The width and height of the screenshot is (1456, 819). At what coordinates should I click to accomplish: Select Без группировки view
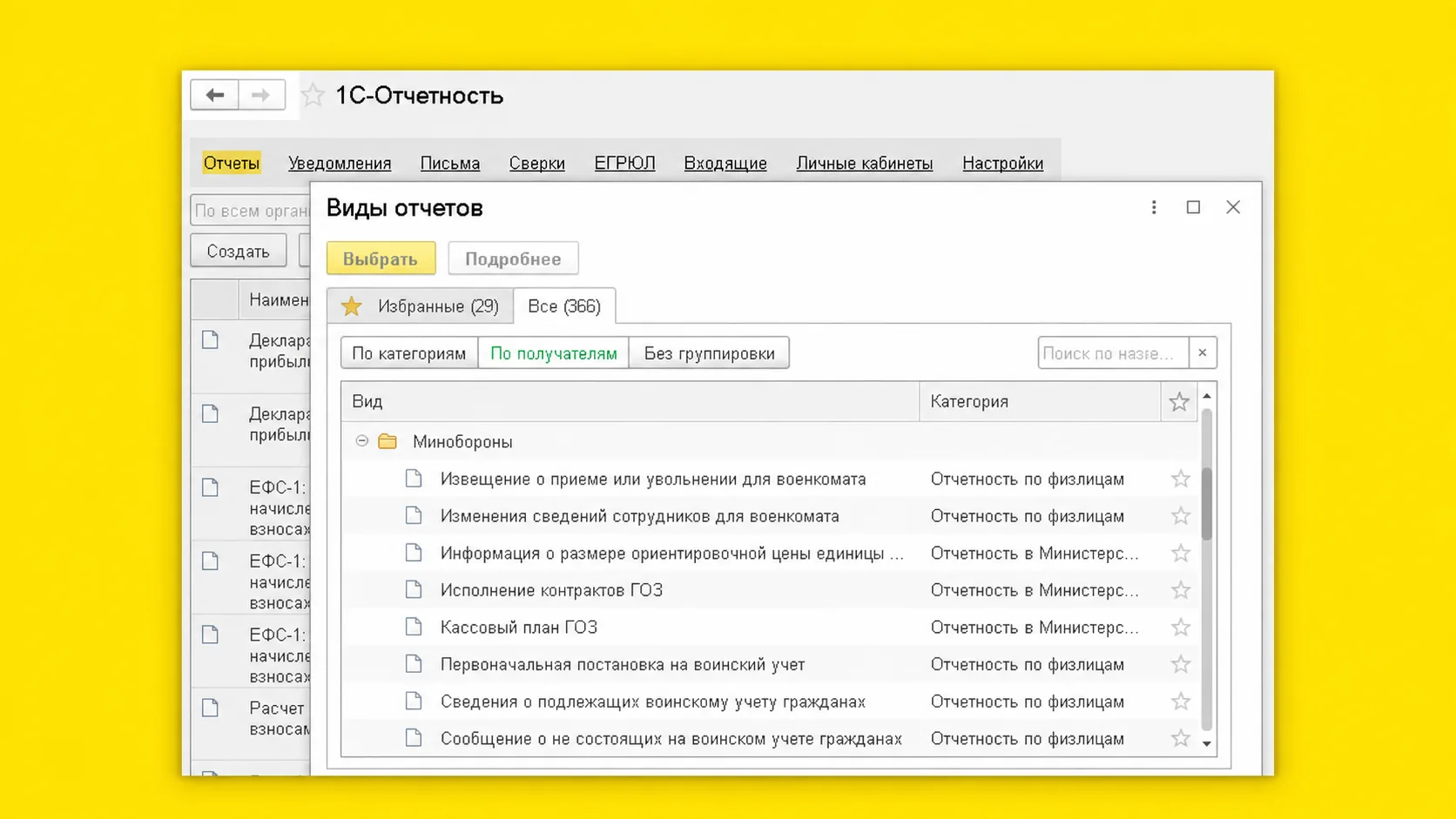point(709,353)
